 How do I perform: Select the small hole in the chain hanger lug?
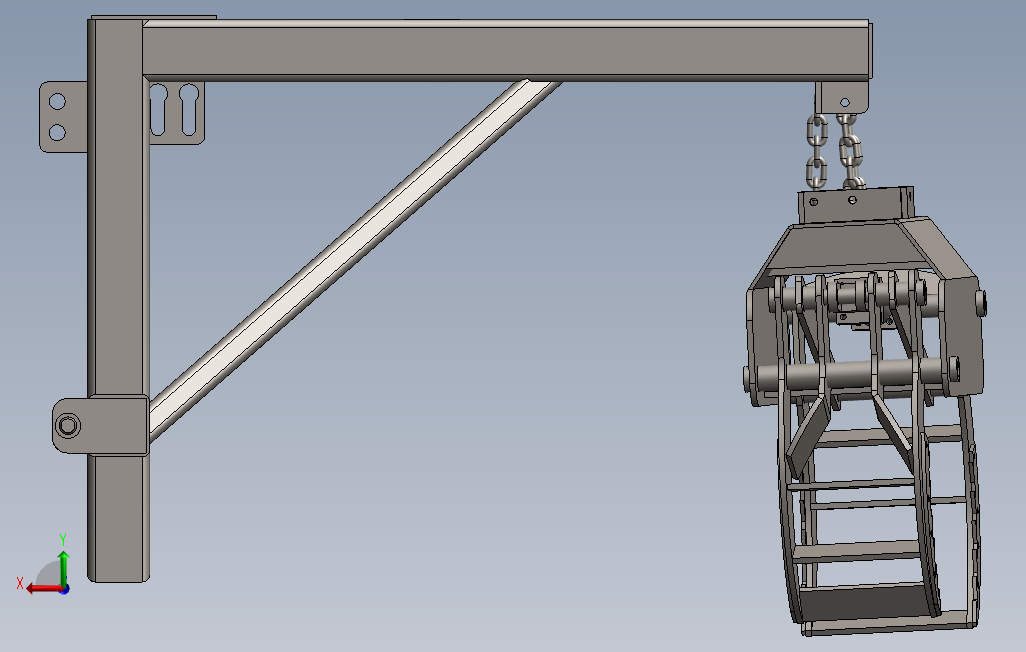pyautogui.click(x=845, y=102)
